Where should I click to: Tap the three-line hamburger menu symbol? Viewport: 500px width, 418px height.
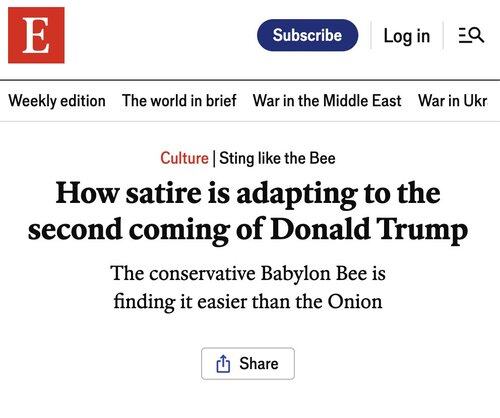[x=464, y=35]
